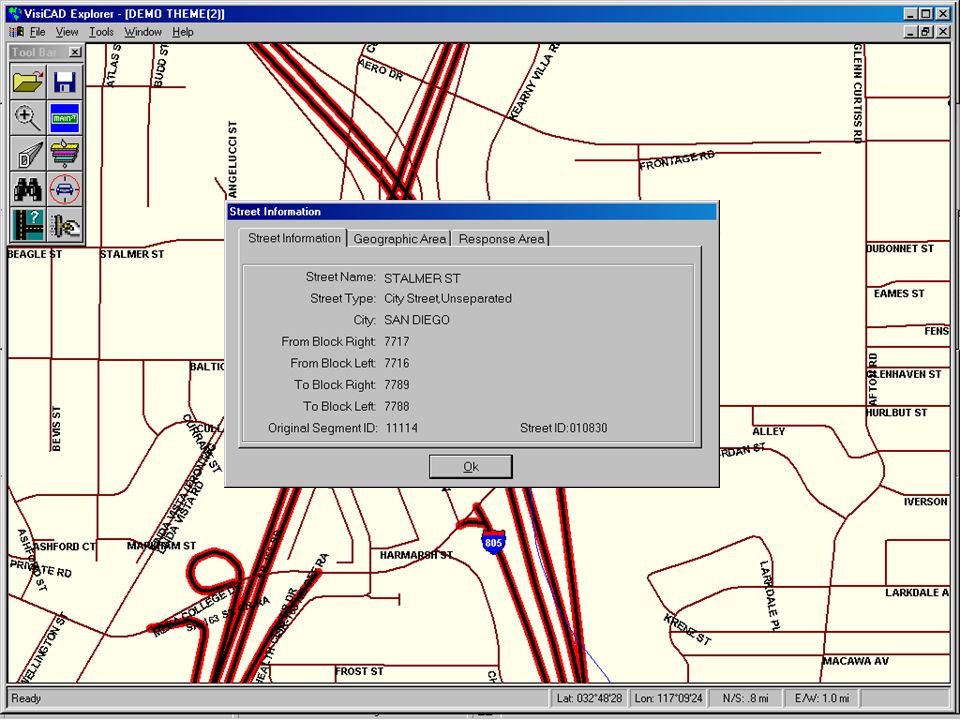Click the Lat: 032°48'28 status field
Image resolution: width=960 pixels, height=720 pixels.
[x=589, y=698]
